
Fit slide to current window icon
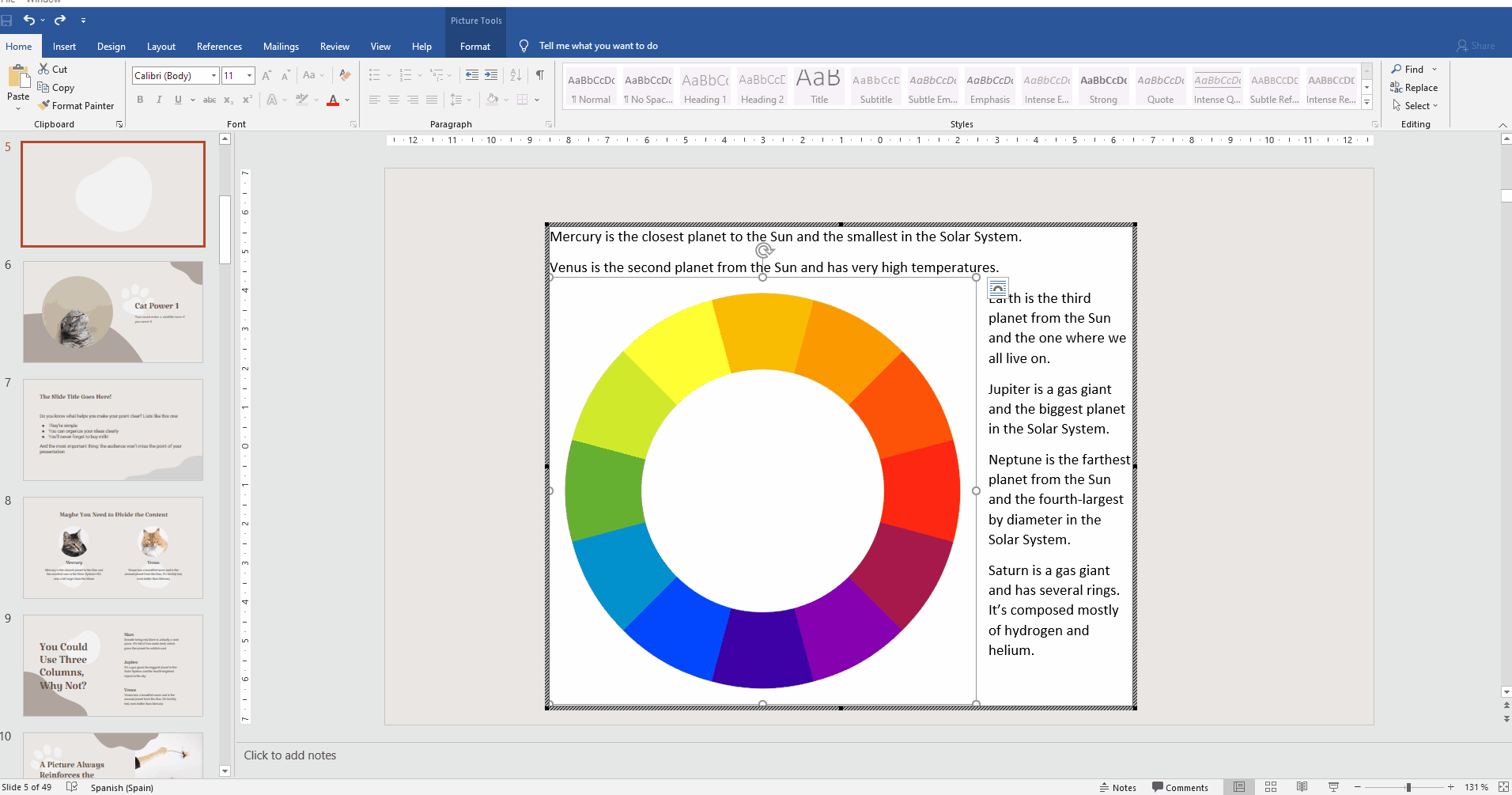(x=1503, y=787)
